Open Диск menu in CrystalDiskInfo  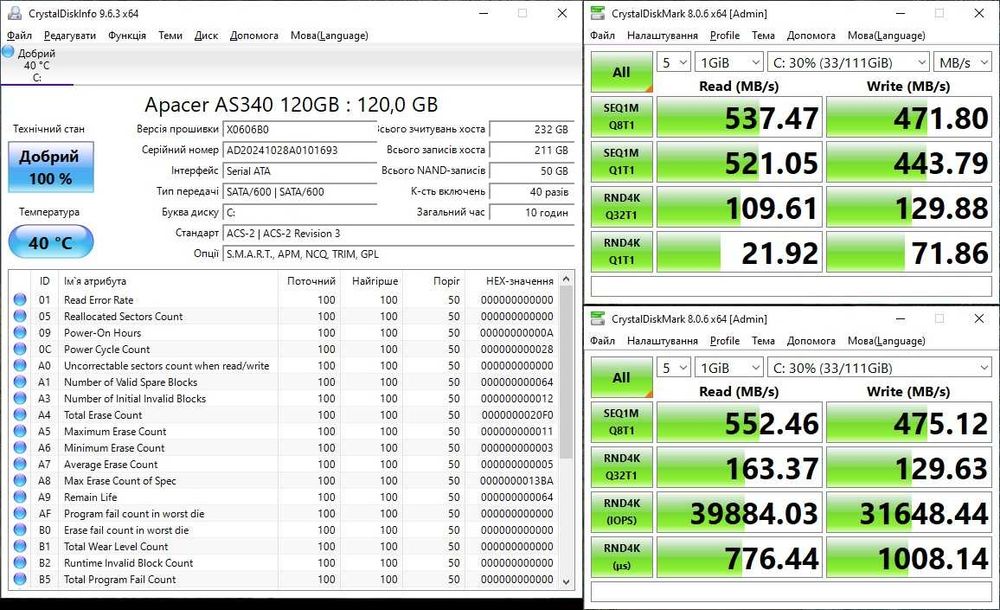[x=206, y=35]
